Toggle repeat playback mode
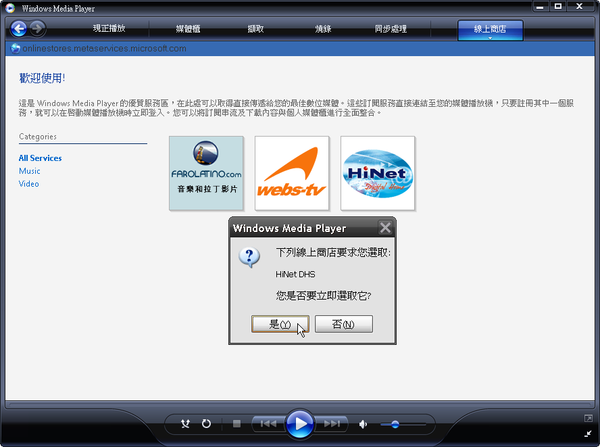This screenshot has height=447, width=600. (206, 424)
